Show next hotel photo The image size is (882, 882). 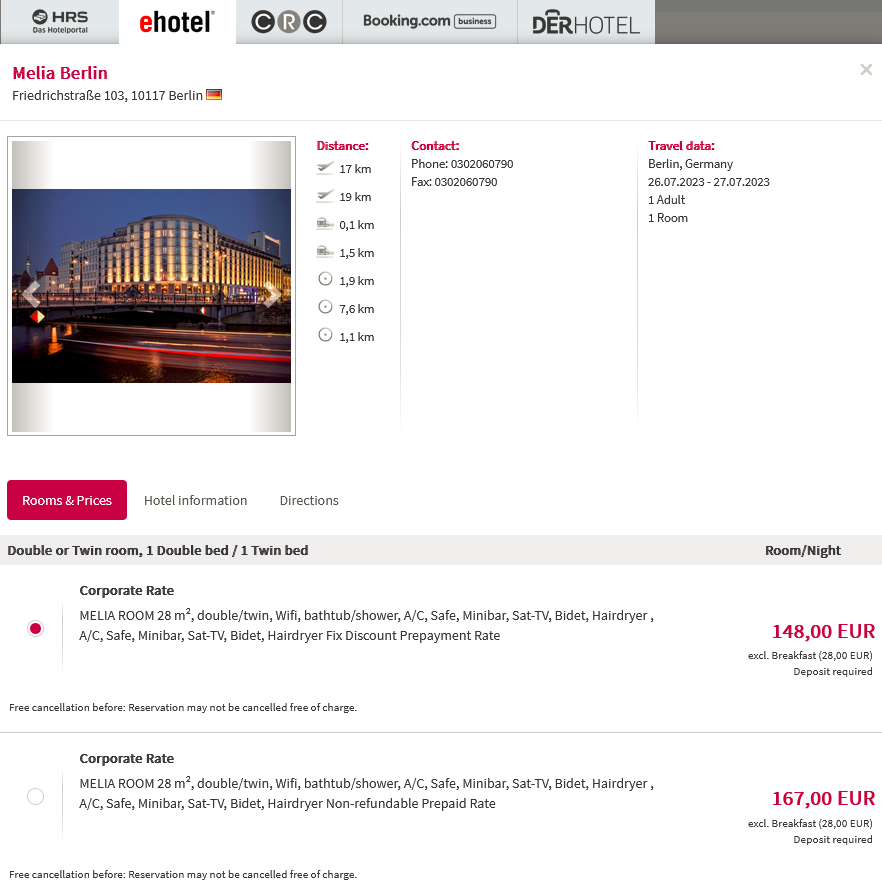[x=272, y=293]
